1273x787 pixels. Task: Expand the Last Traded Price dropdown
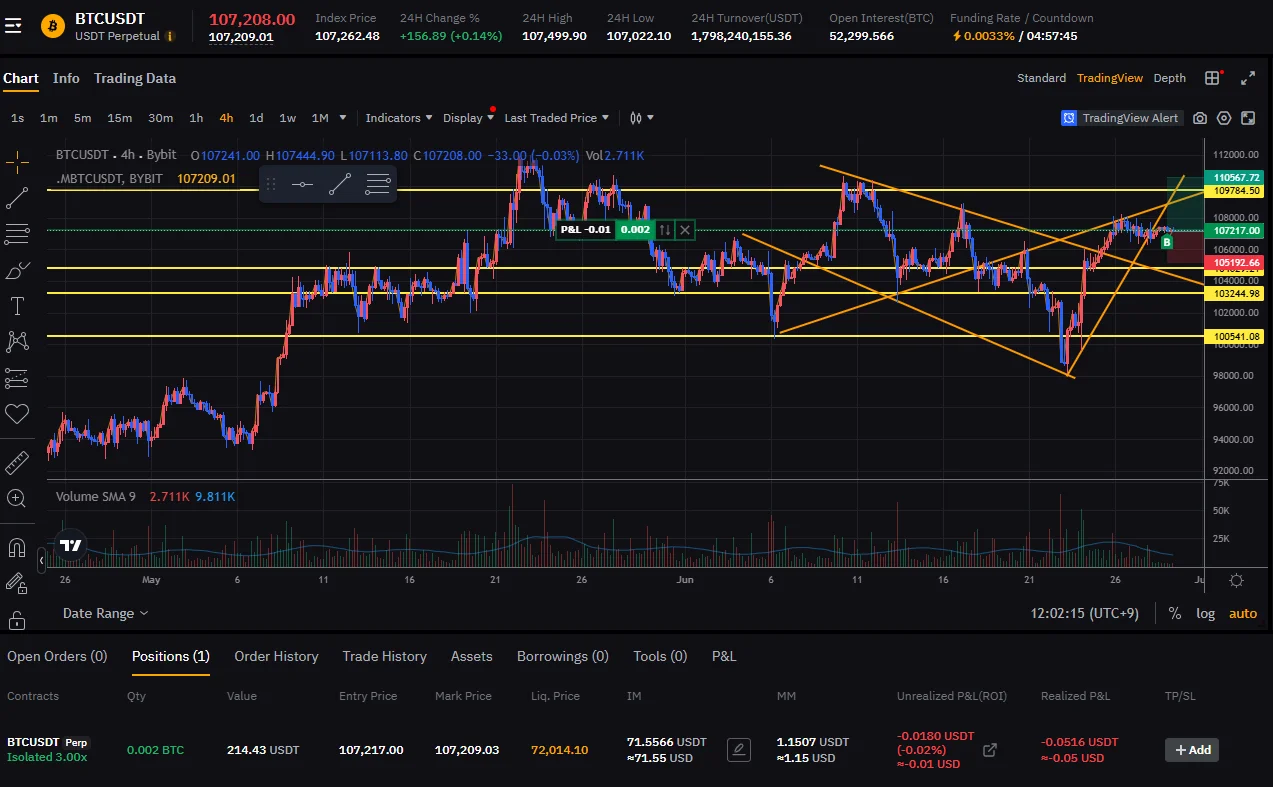tap(557, 118)
